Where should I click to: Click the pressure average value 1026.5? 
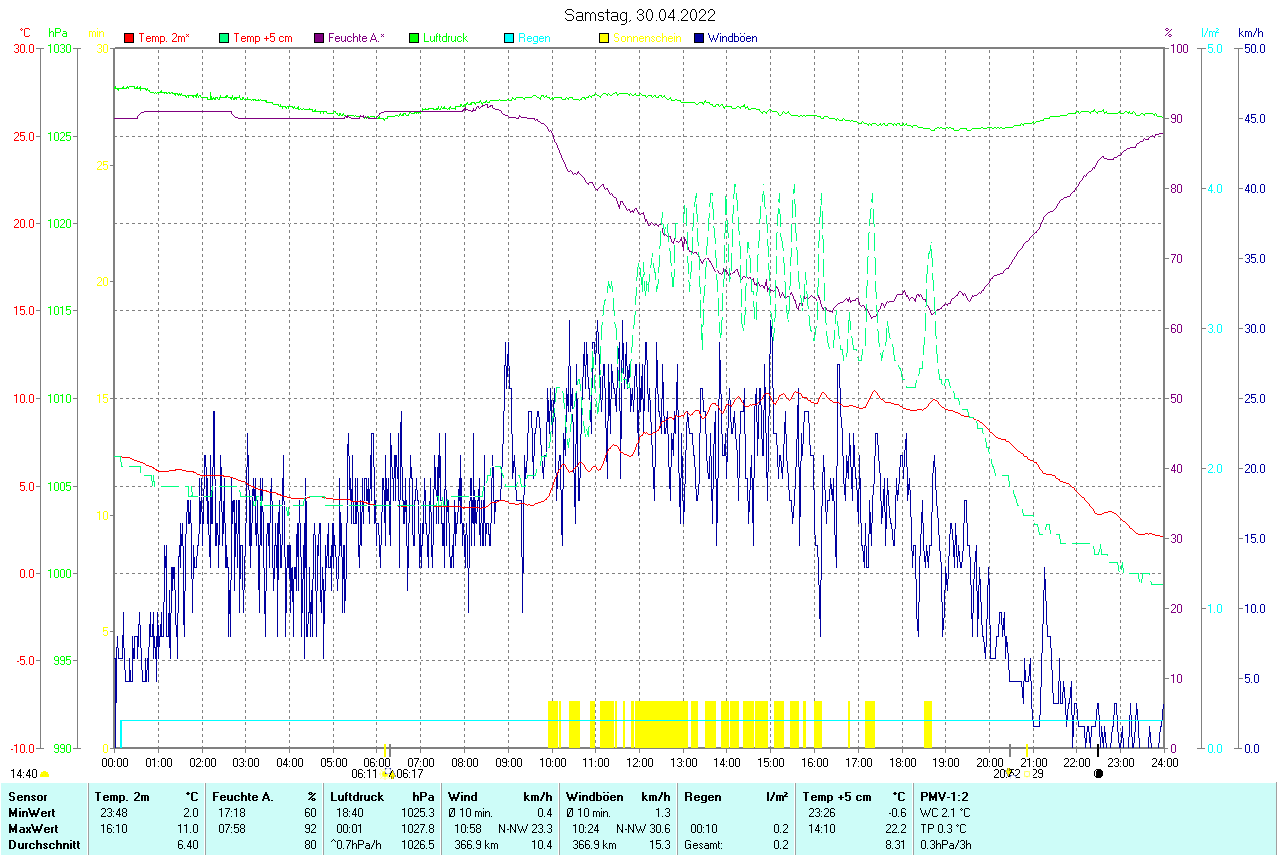[417, 845]
